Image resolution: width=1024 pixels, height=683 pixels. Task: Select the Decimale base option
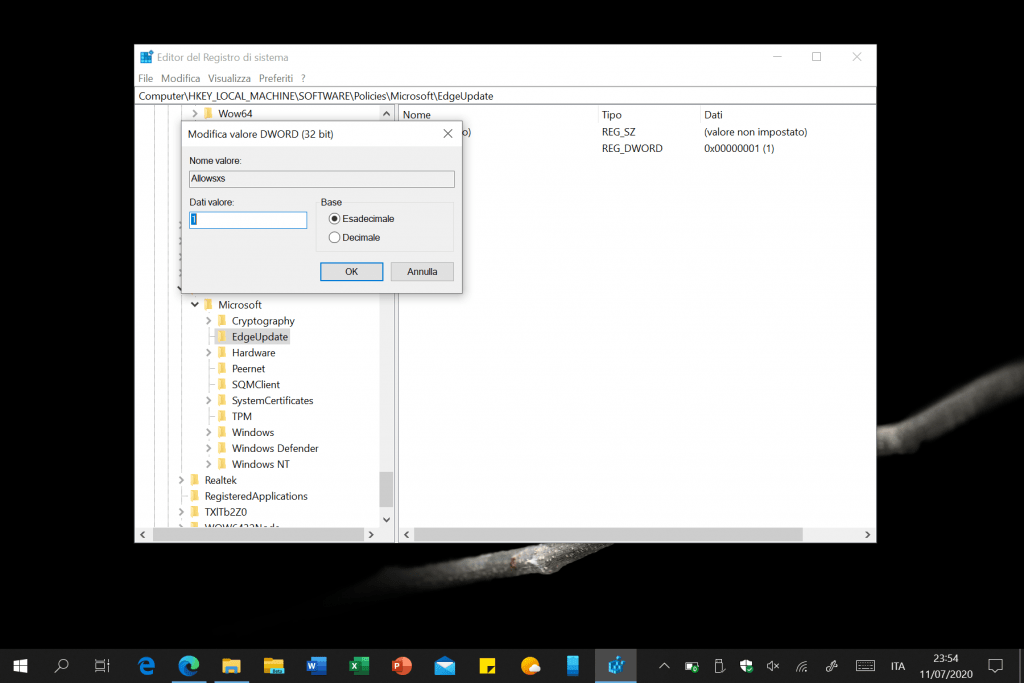coord(335,238)
